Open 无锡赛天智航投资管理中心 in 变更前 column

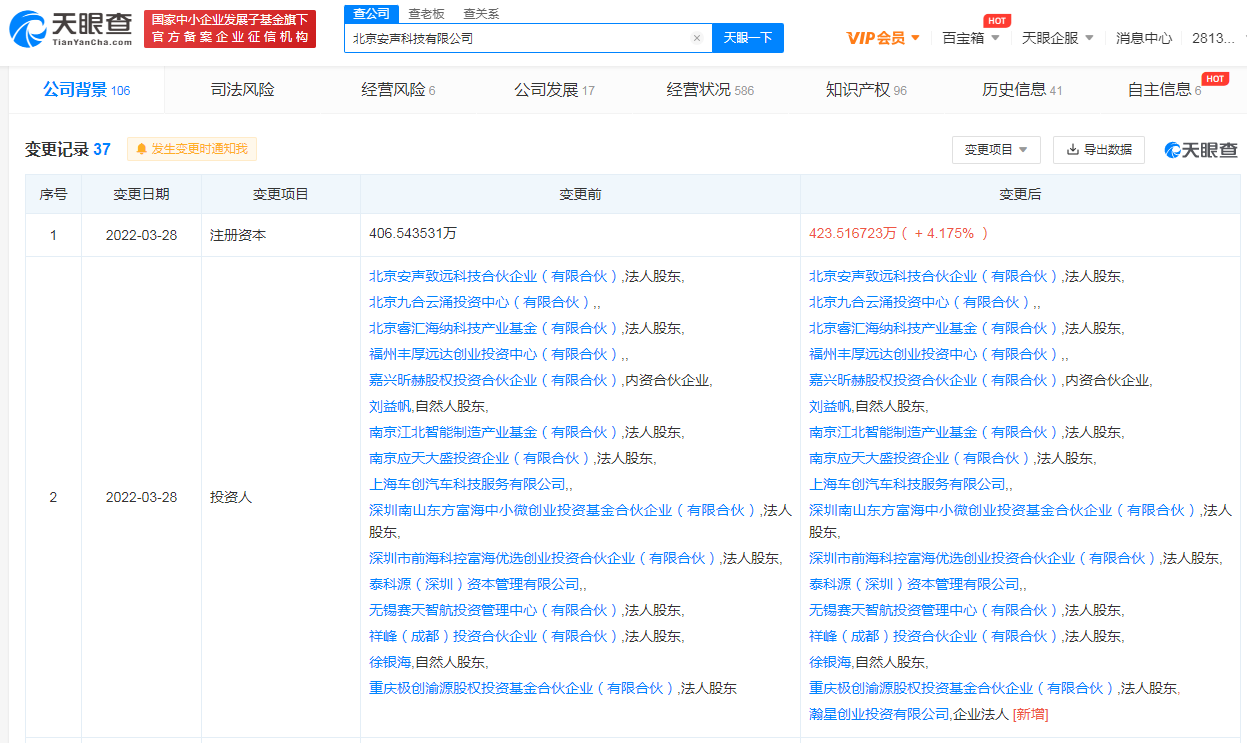(495, 610)
